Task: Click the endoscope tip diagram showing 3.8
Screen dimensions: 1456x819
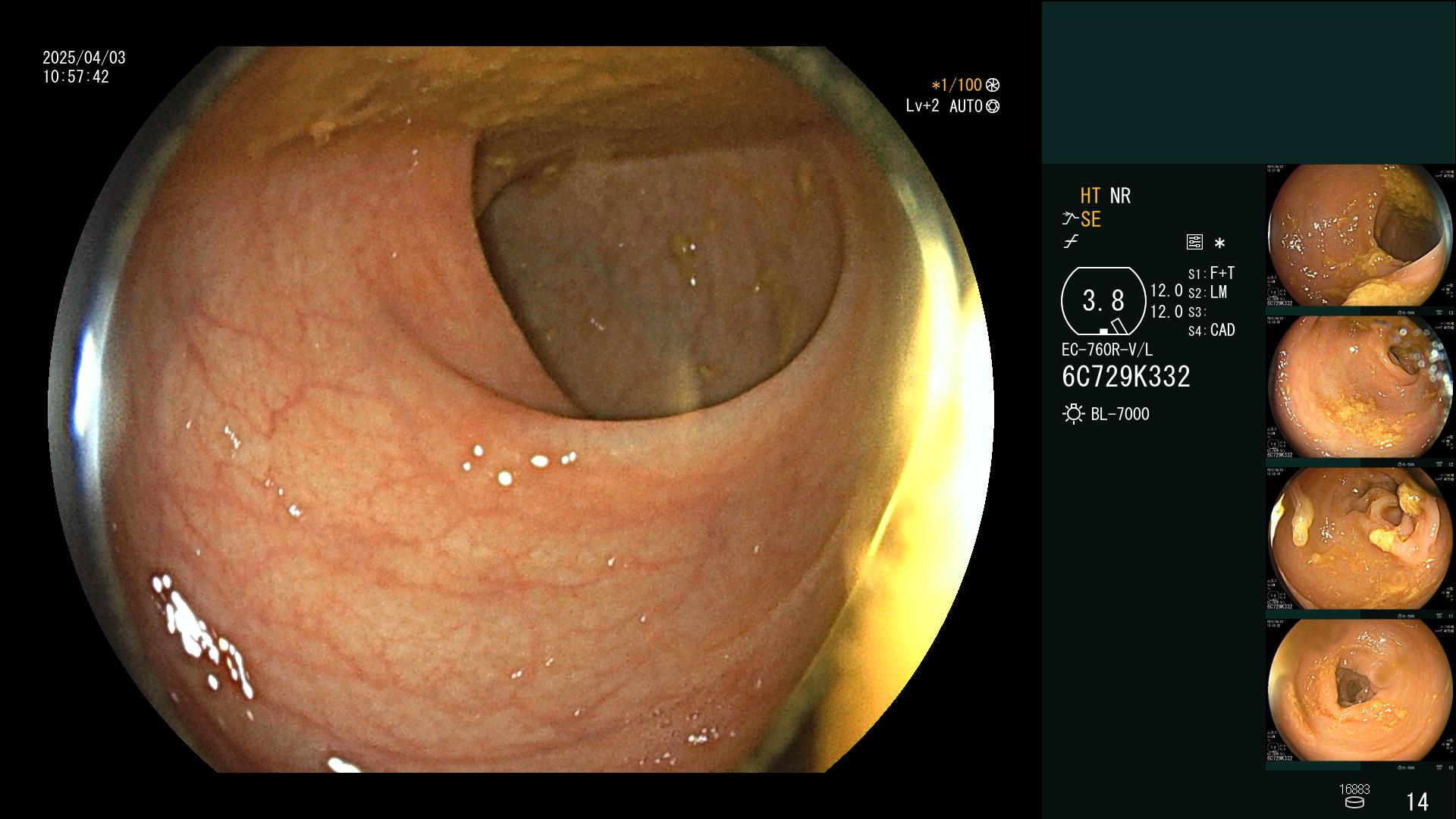Action: [x=1103, y=301]
